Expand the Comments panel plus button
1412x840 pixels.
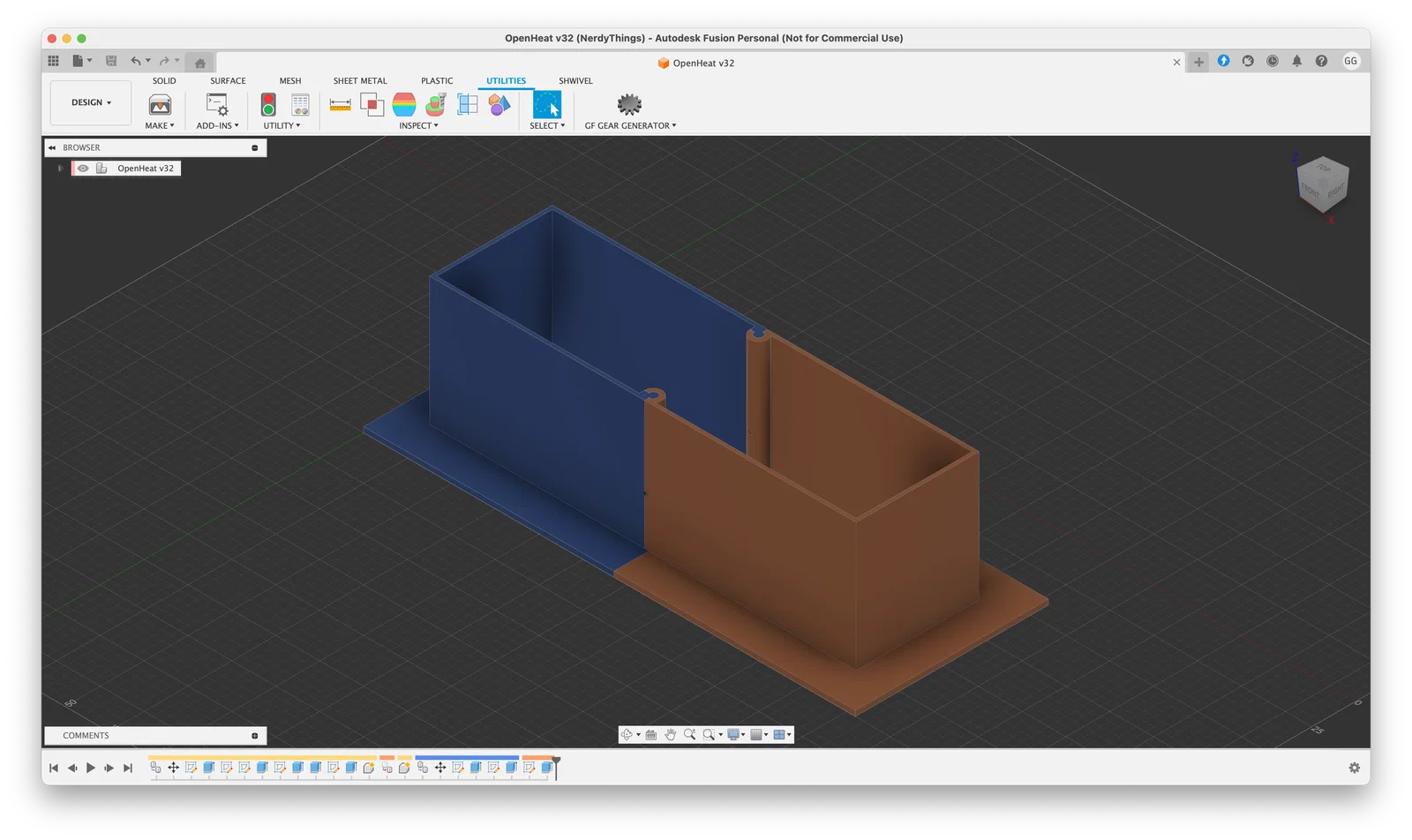(255, 736)
